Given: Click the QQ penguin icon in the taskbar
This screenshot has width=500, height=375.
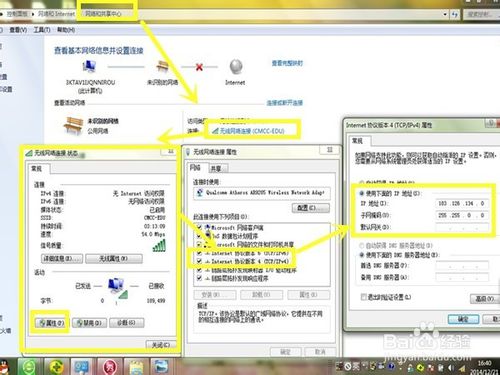Looking at the screenshot, I should tap(3, 367).
